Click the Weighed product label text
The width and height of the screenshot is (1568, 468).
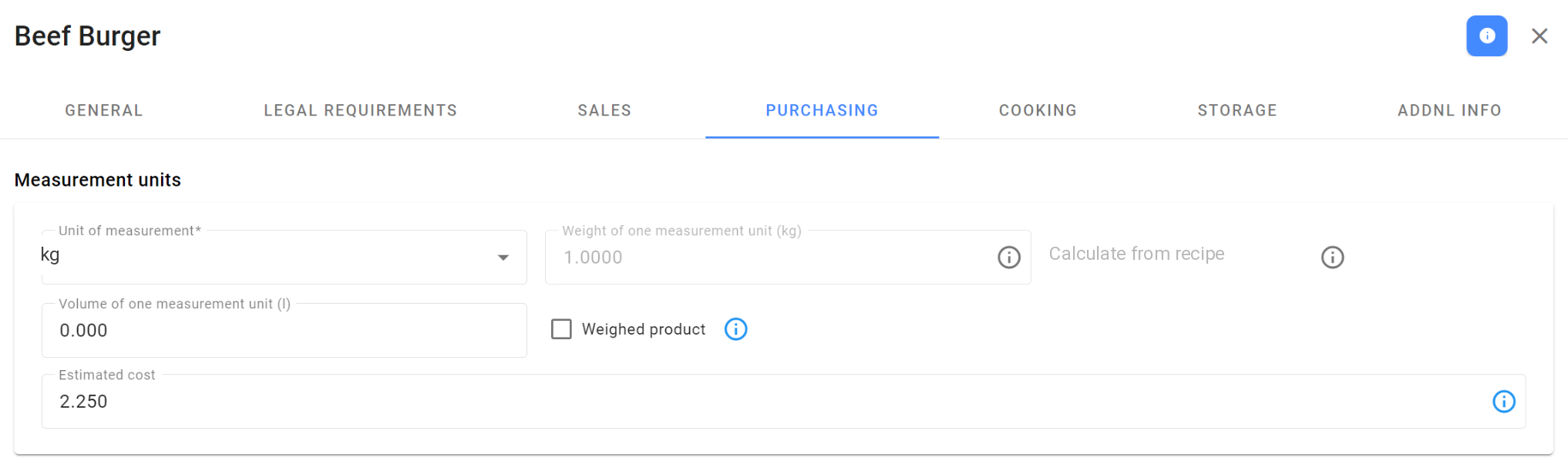tap(643, 329)
